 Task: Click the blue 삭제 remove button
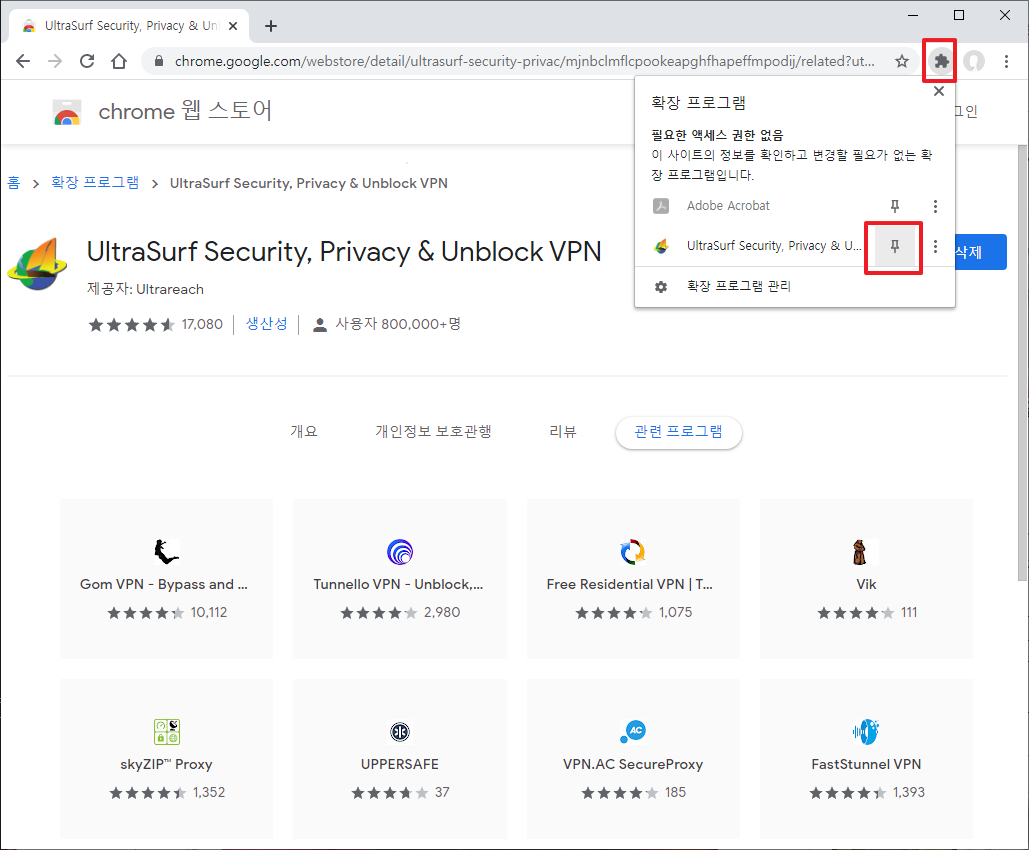pos(980,252)
